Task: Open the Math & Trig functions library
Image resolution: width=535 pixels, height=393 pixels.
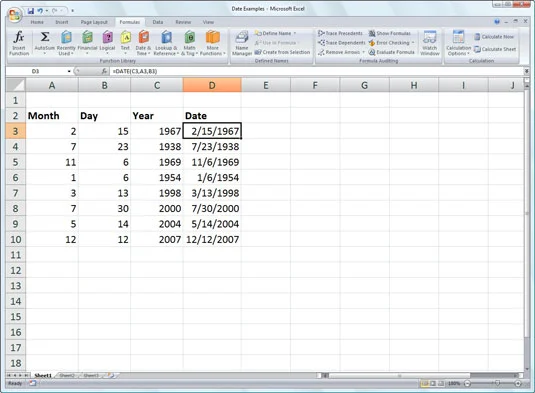Action: click(189, 43)
